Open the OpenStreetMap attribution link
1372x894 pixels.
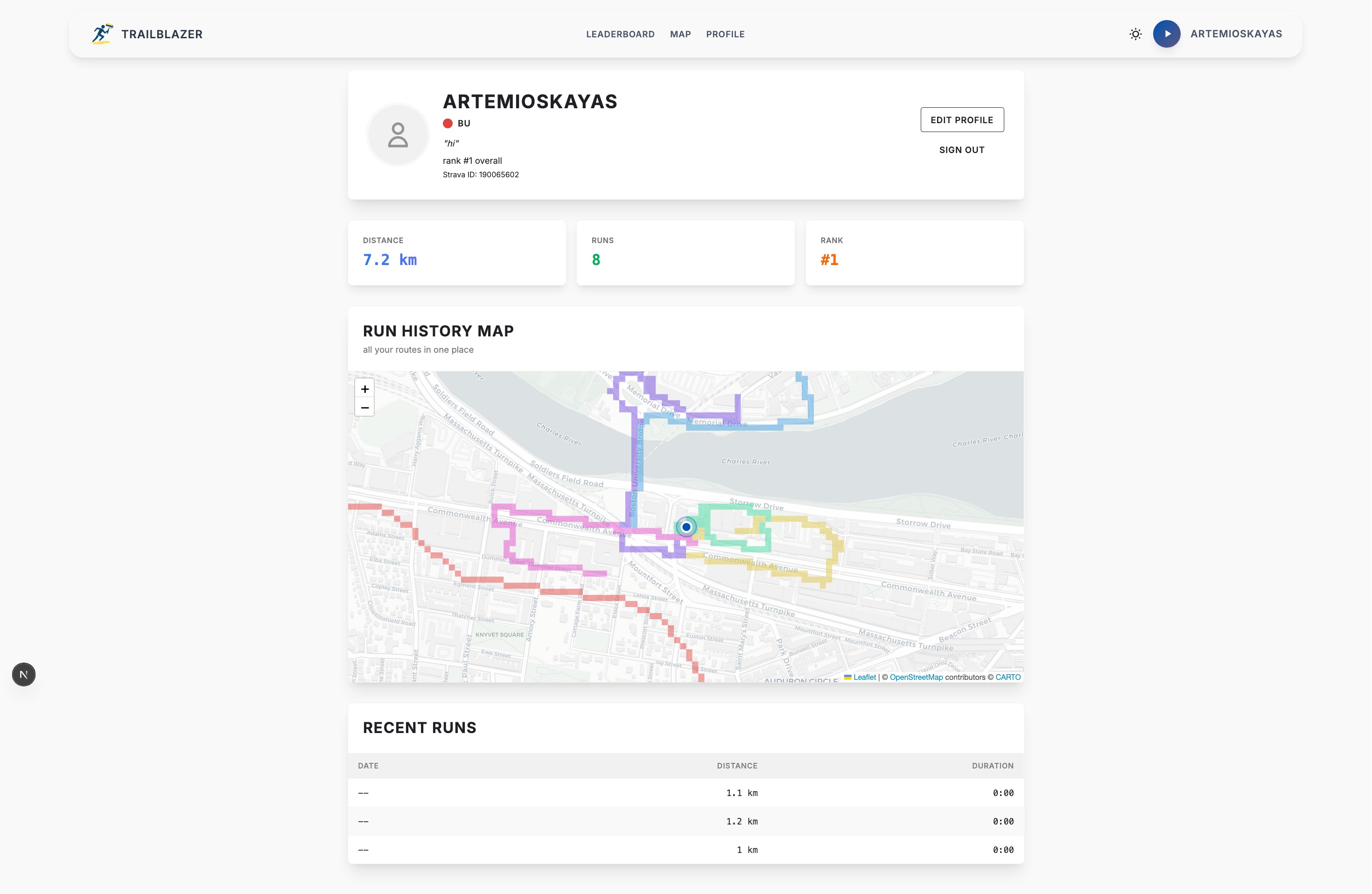click(916, 677)
